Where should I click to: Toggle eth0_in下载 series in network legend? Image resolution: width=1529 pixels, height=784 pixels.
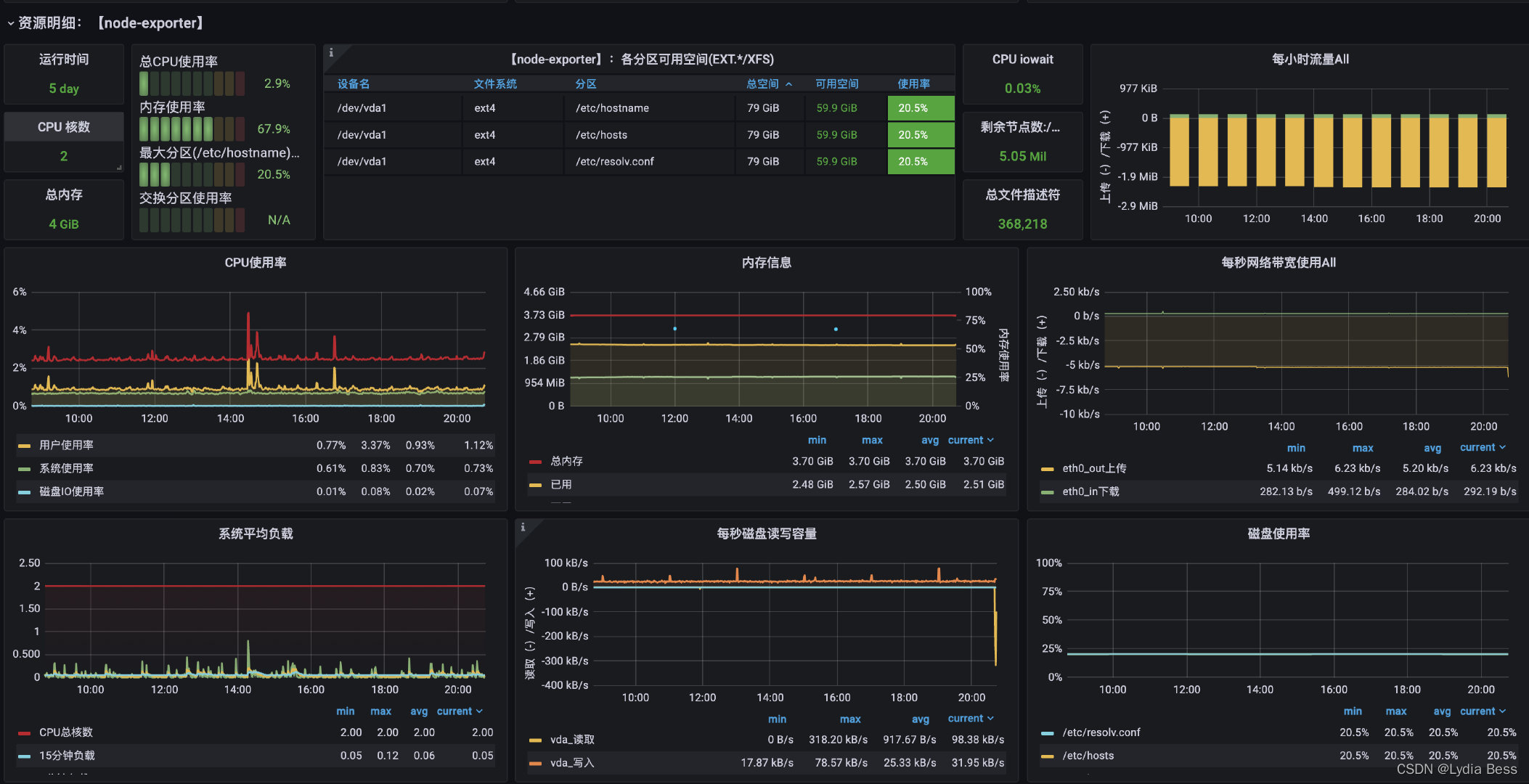pyautogui.click(x=1090, y=491)
